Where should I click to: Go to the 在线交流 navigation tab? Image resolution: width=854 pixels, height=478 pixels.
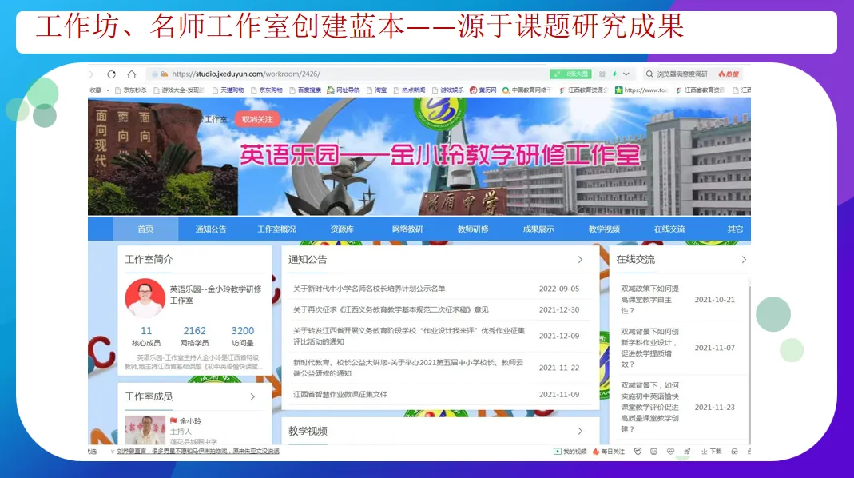coord(670,229)
